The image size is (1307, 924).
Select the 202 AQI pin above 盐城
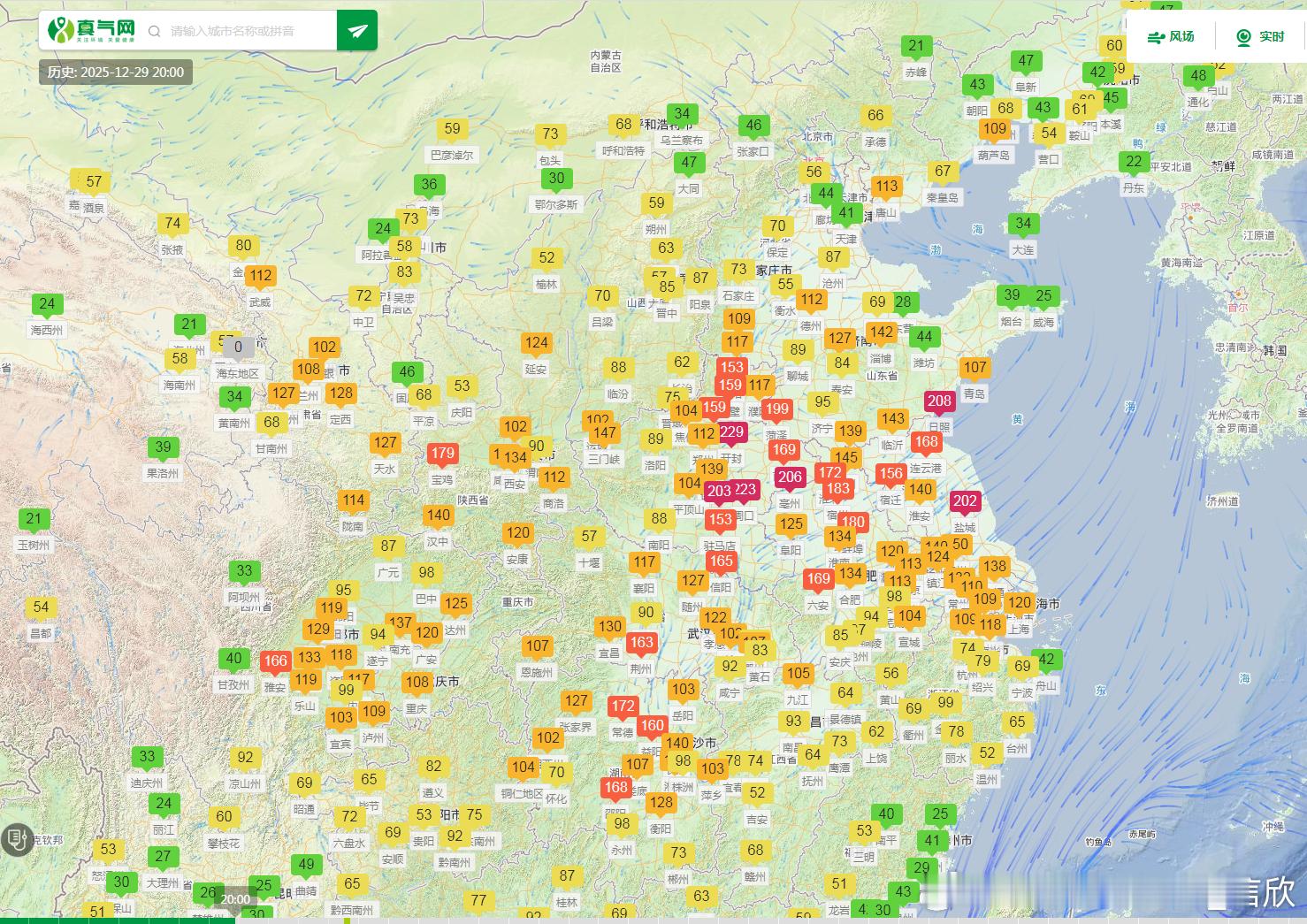(965, 502)
